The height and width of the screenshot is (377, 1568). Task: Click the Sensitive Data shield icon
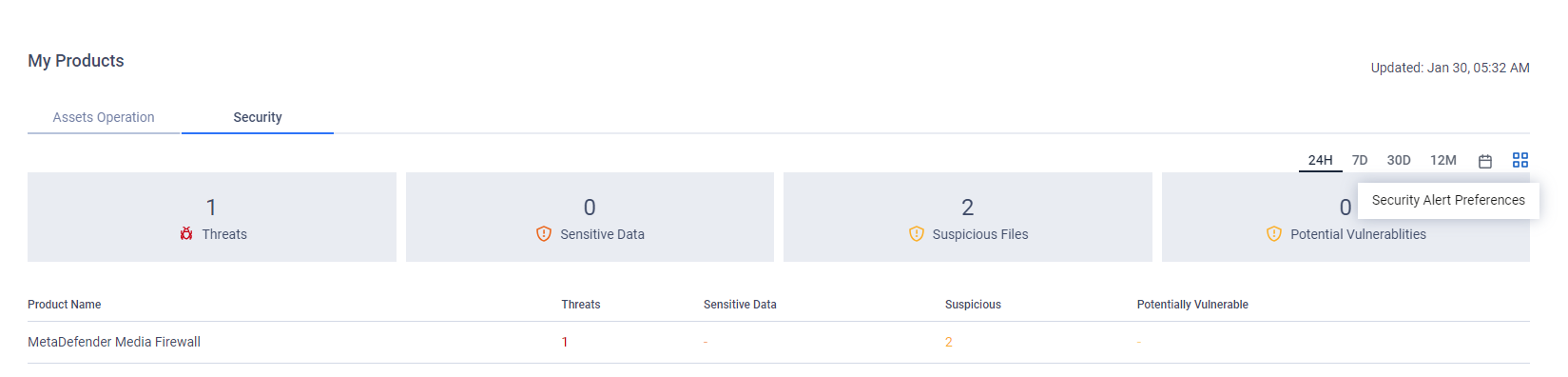[544, 233]
